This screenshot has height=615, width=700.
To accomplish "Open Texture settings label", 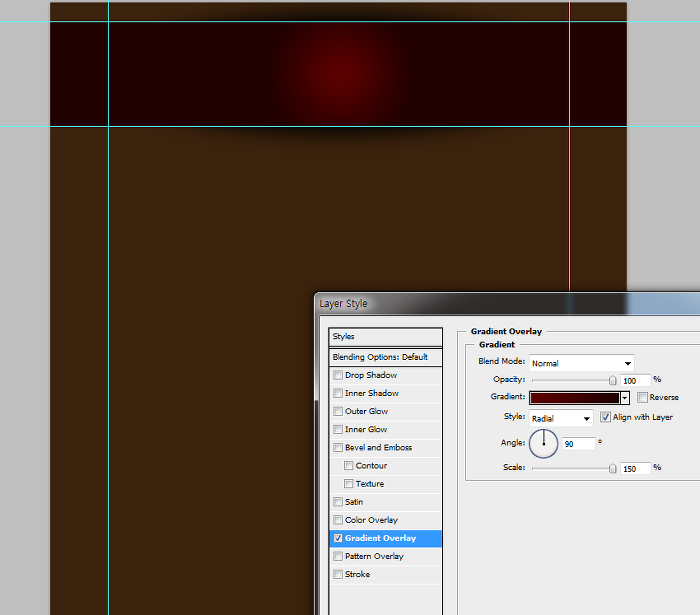I will coord(370,484).
